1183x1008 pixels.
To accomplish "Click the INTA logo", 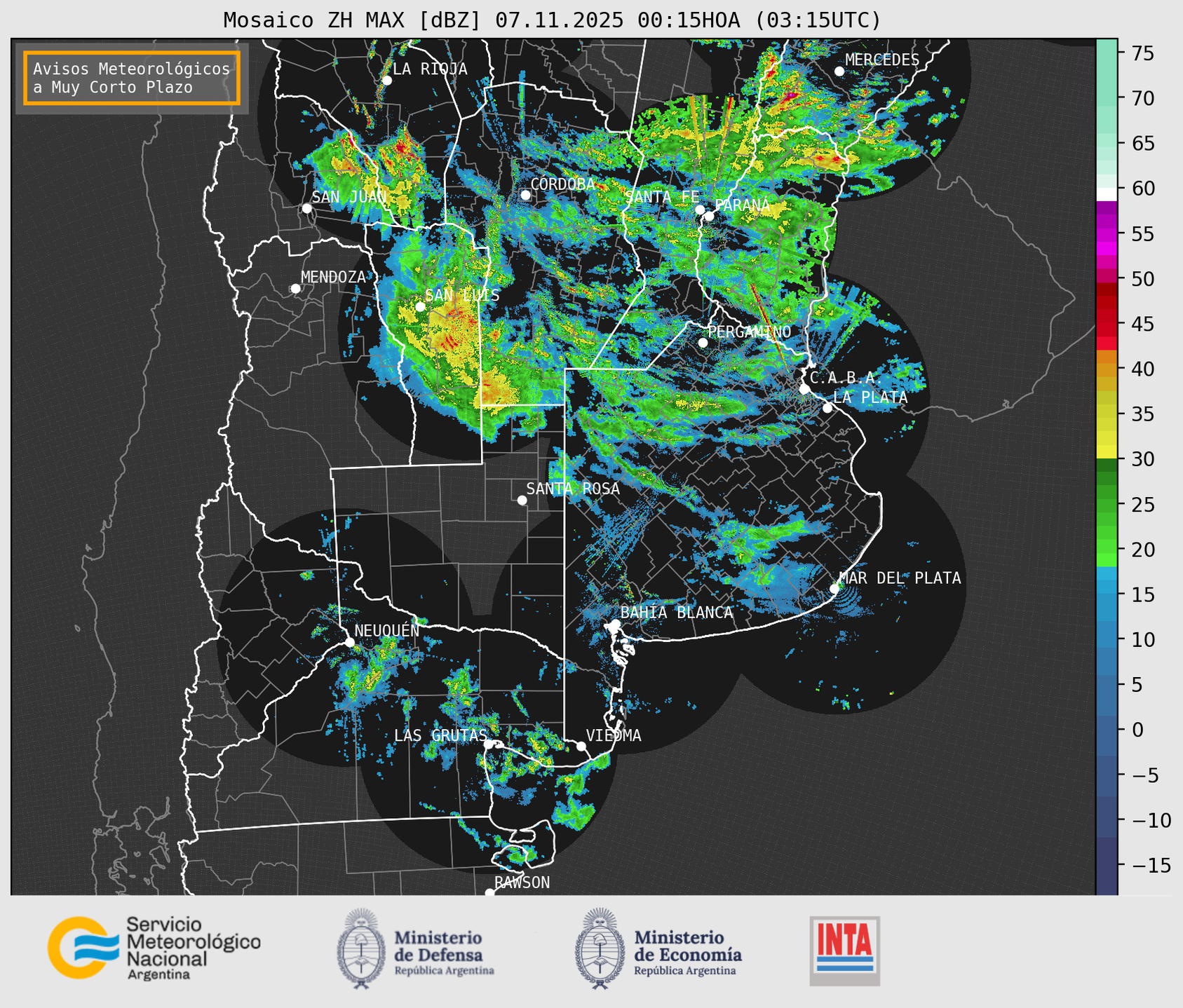I will [x=844, y=951].
